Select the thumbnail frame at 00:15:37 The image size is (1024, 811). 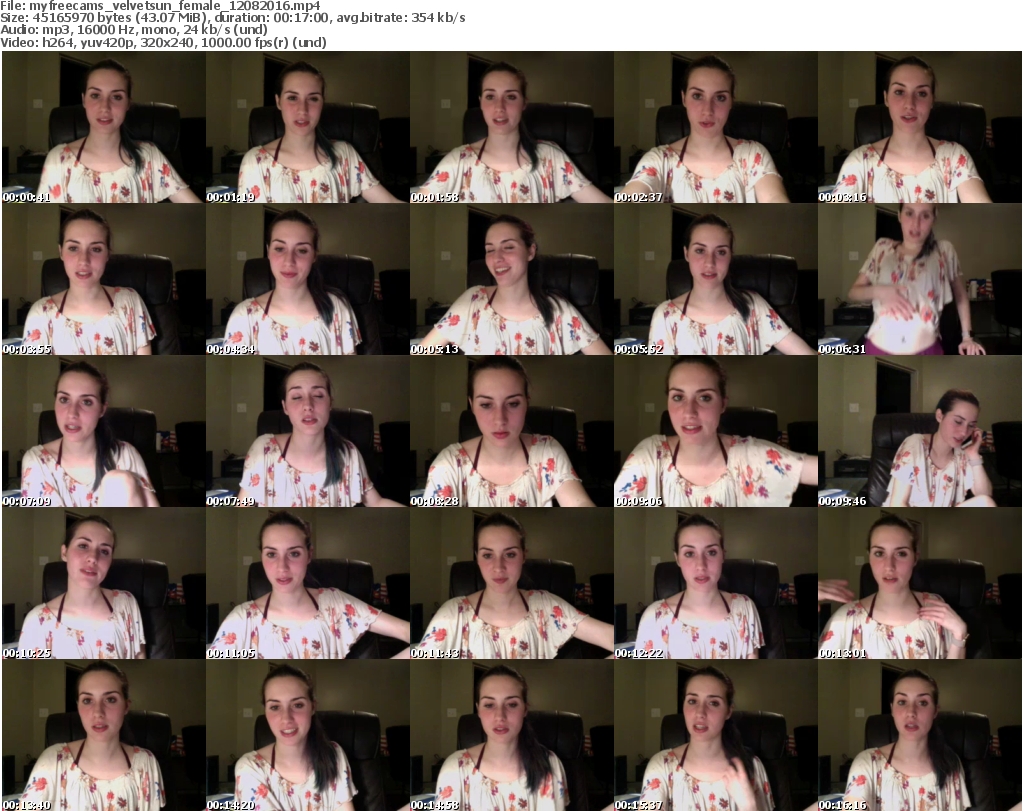(715, 735)
